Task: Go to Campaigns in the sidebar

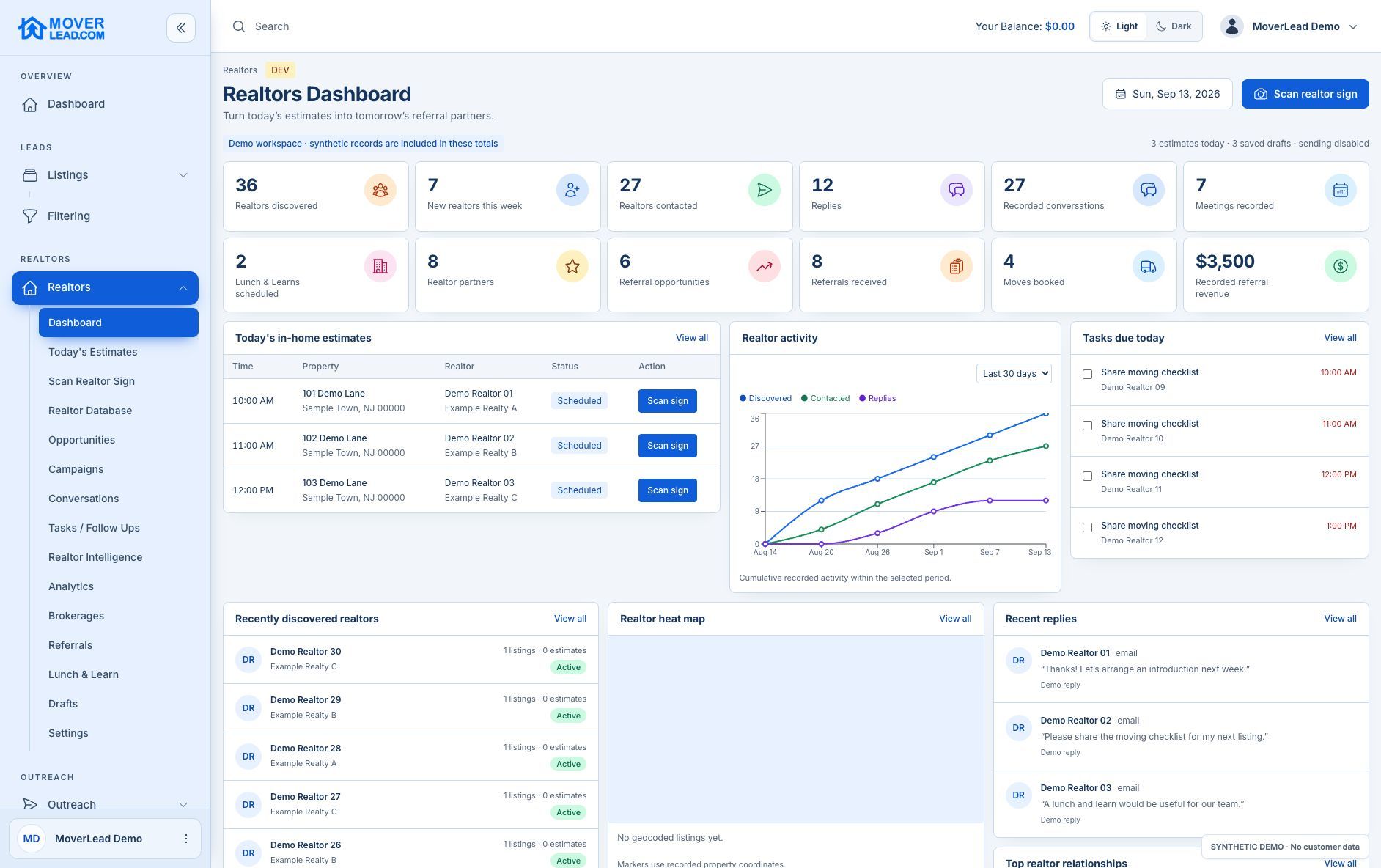Action: pyautogui.click(x=76, y=469)
